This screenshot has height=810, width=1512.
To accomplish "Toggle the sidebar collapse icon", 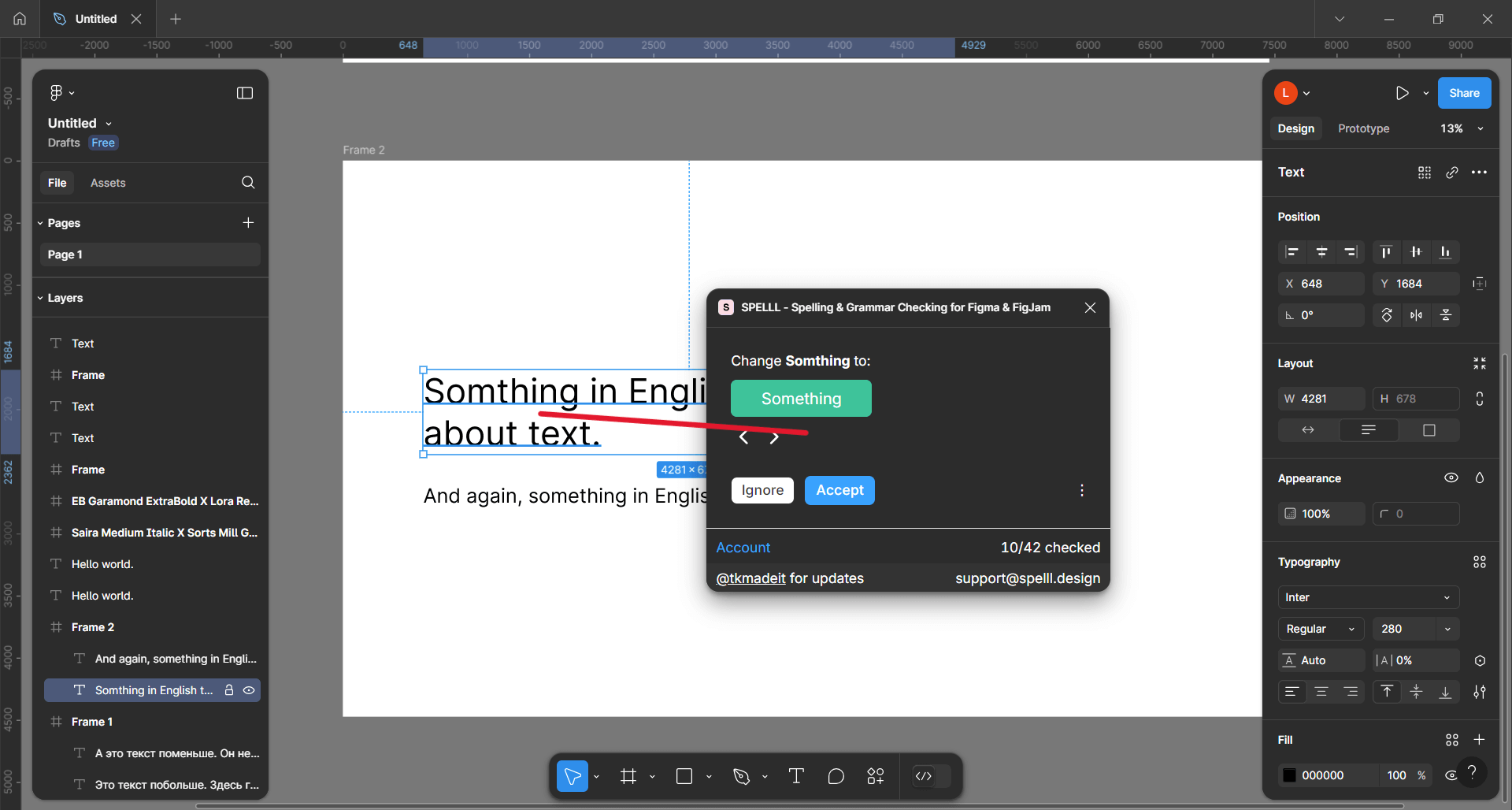I will 245,93.
